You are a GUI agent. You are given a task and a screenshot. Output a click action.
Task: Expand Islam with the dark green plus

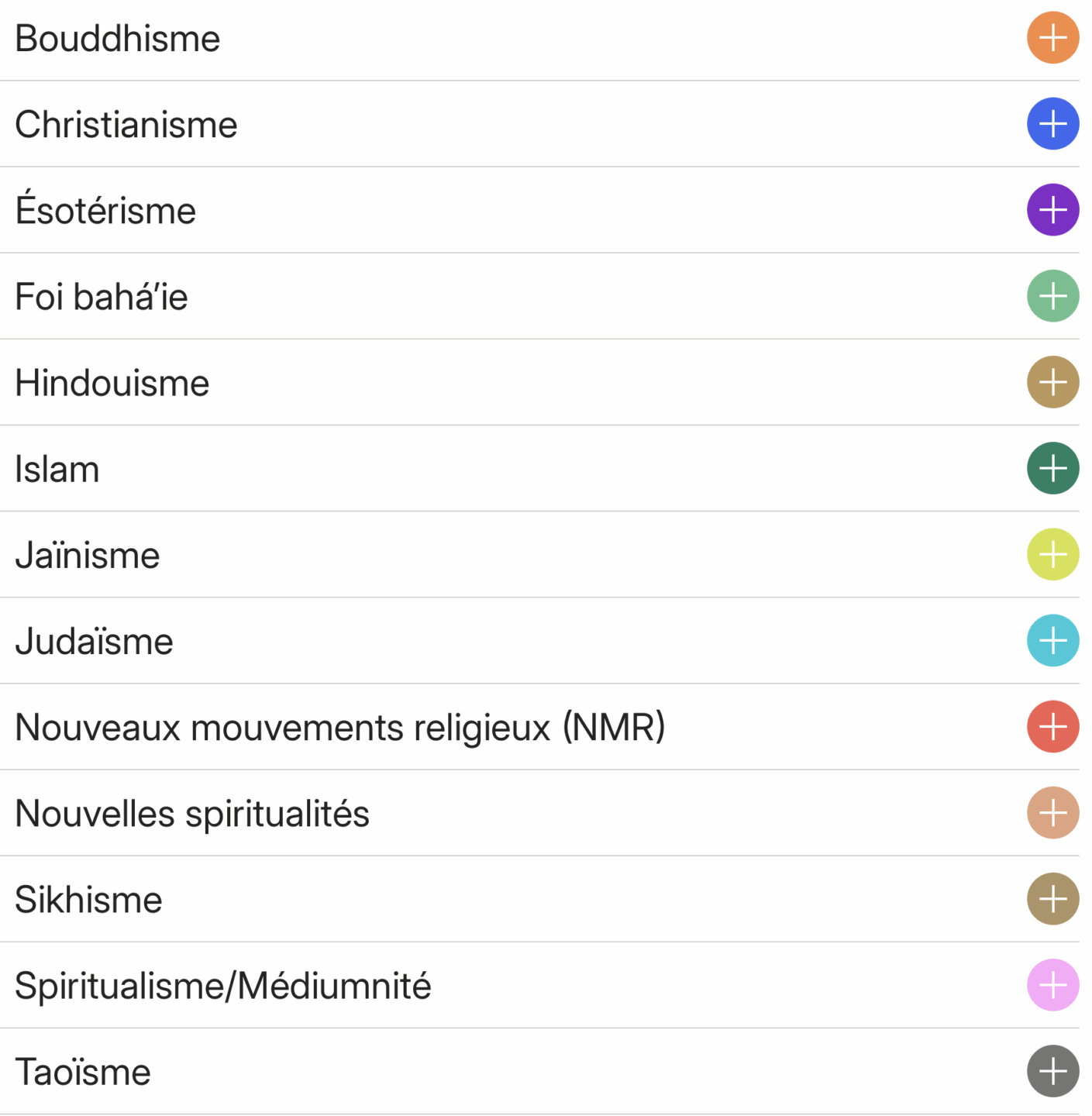1052,468
